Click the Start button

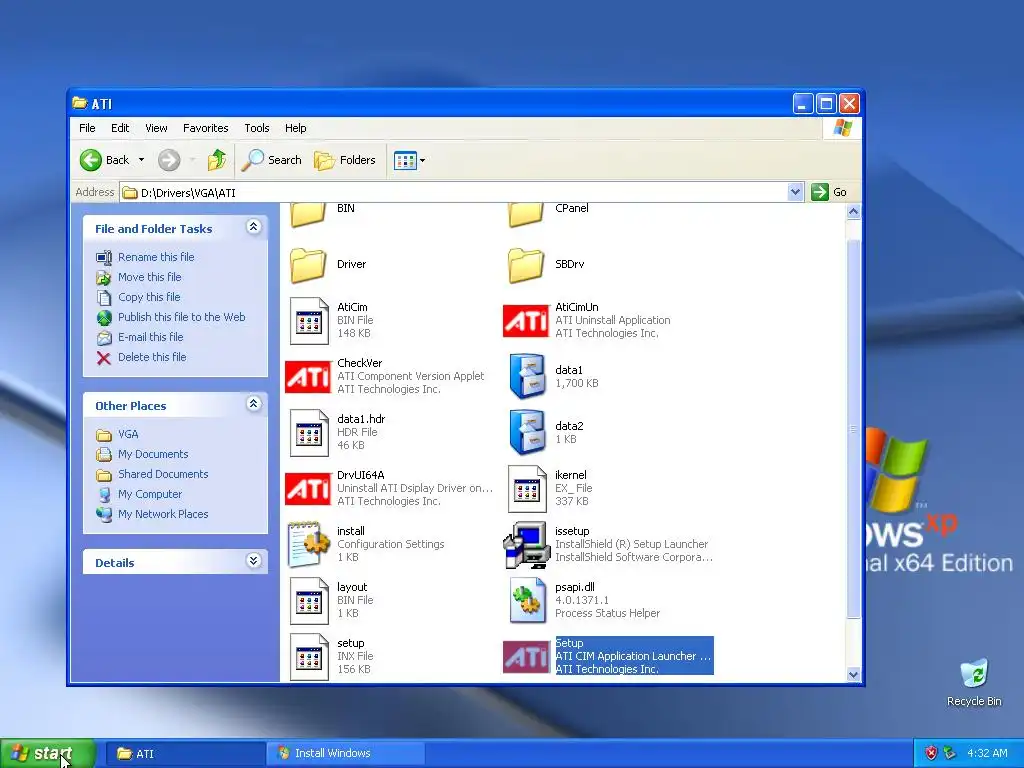[x=48, y=754]
